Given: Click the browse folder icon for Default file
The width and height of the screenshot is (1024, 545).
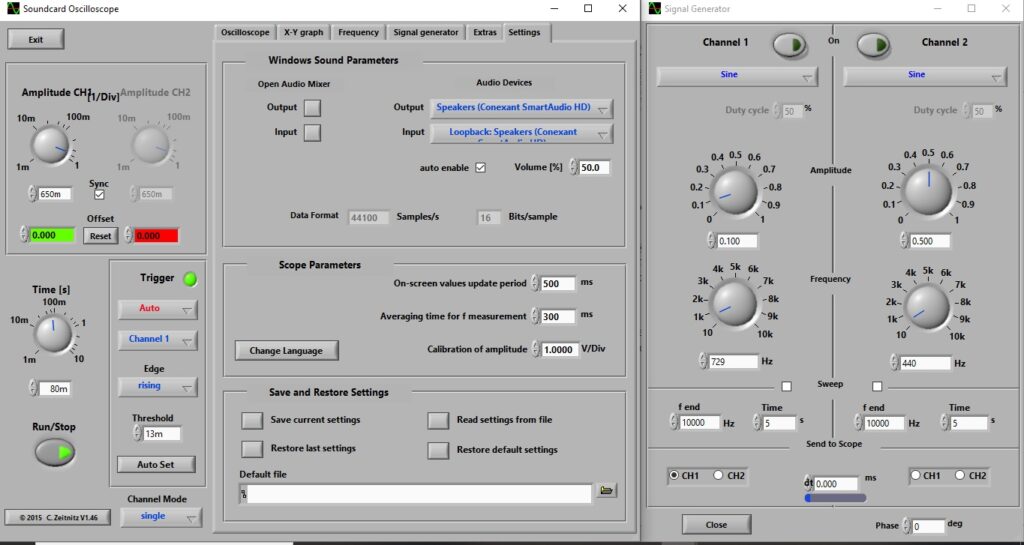Looking at the screenshot, I should [x=607, y=490].
